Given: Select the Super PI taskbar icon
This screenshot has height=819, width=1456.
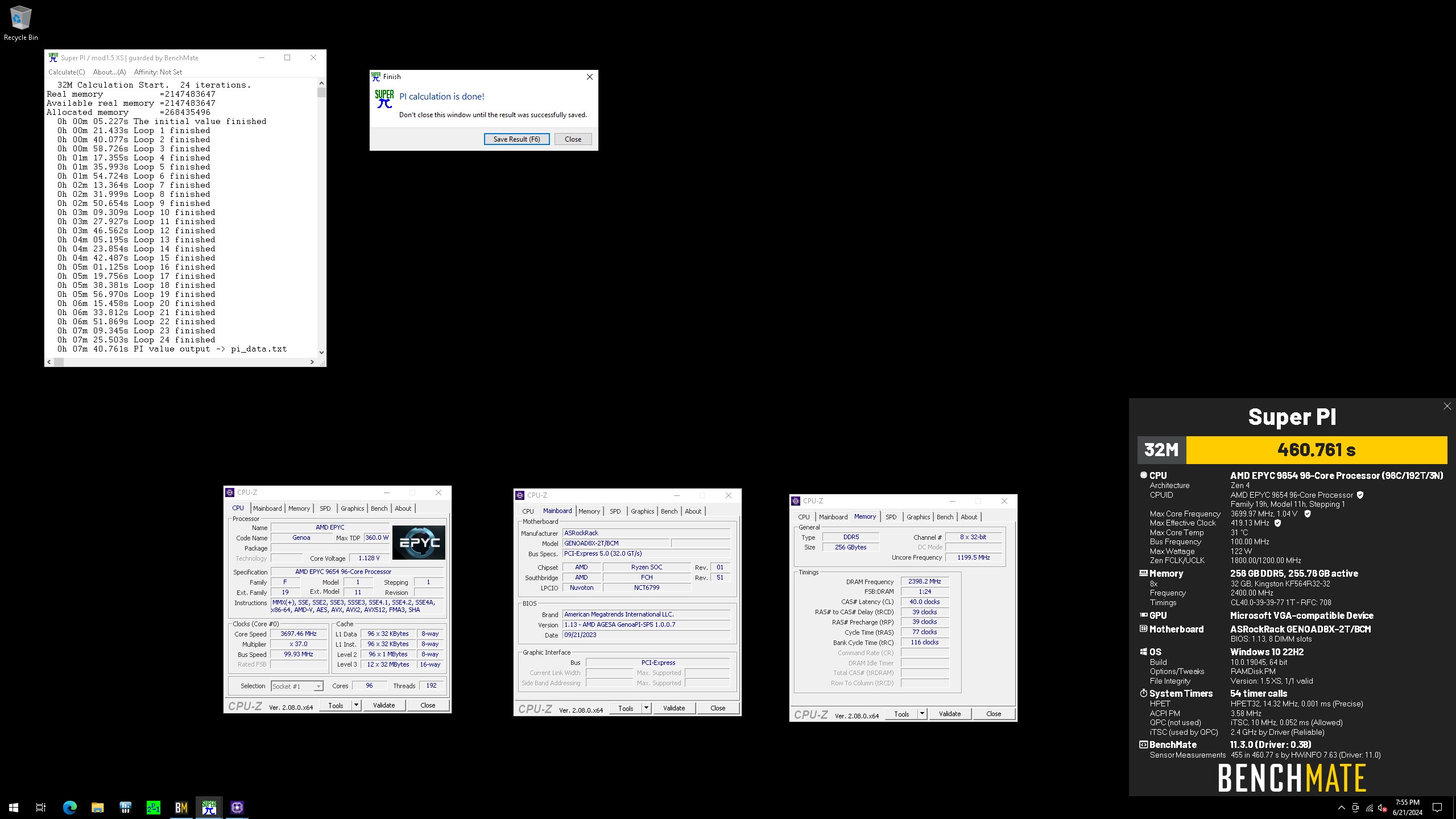Looking at the screenshot, I should point(209,807).
